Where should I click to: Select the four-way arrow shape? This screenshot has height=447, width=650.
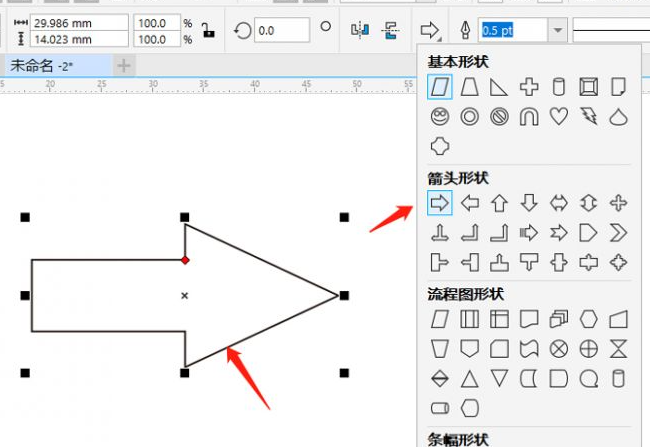[x=619, y=204]
